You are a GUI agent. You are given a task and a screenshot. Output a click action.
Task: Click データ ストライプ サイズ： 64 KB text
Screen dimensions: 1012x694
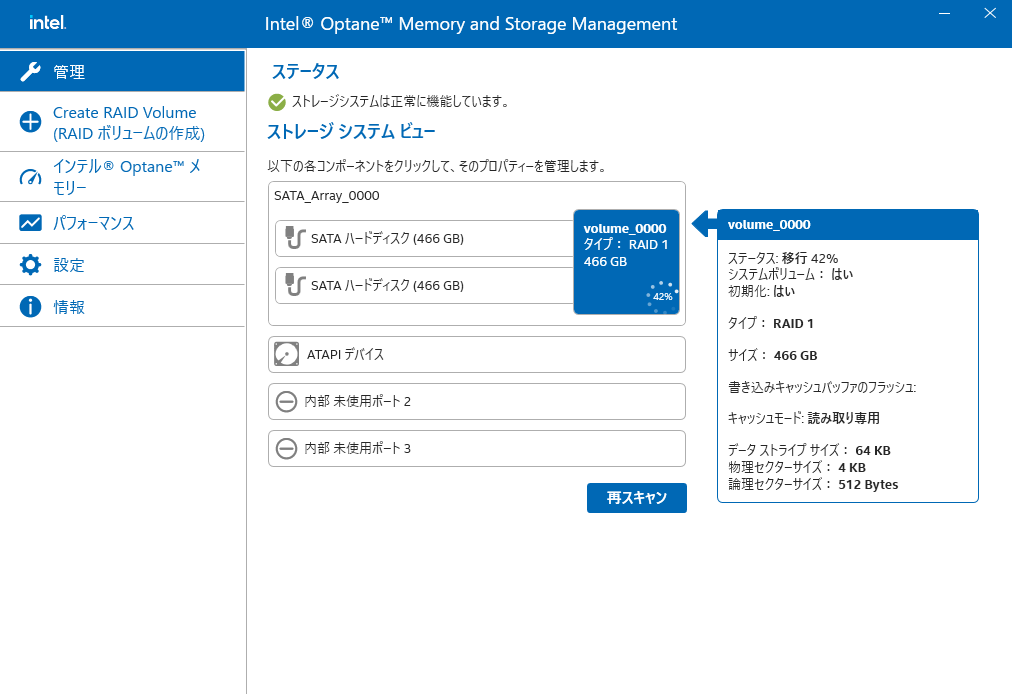coord(809,450)
